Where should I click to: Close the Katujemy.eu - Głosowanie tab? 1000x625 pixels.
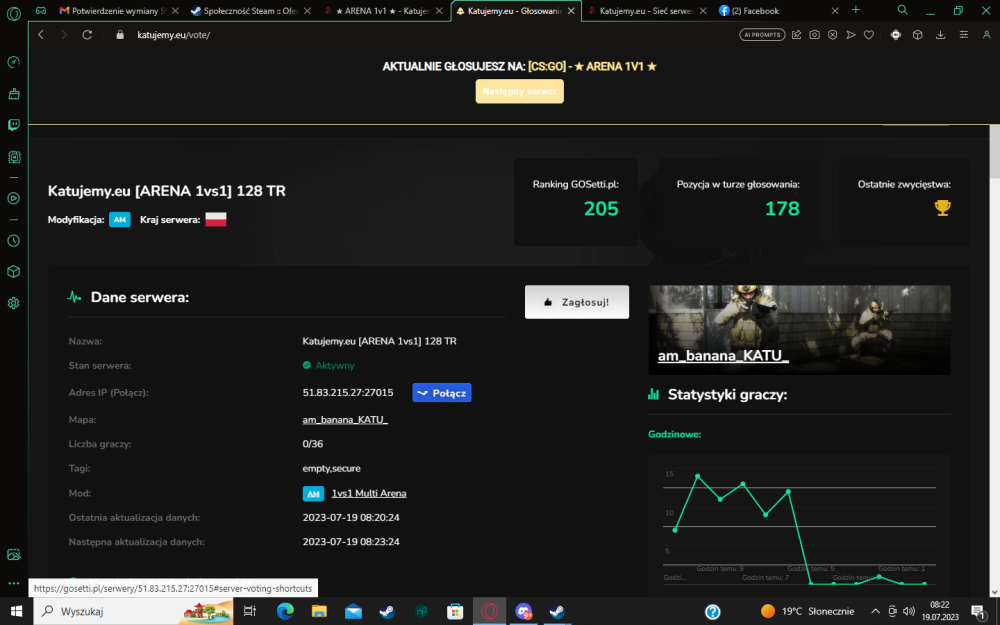click(571, 11)
